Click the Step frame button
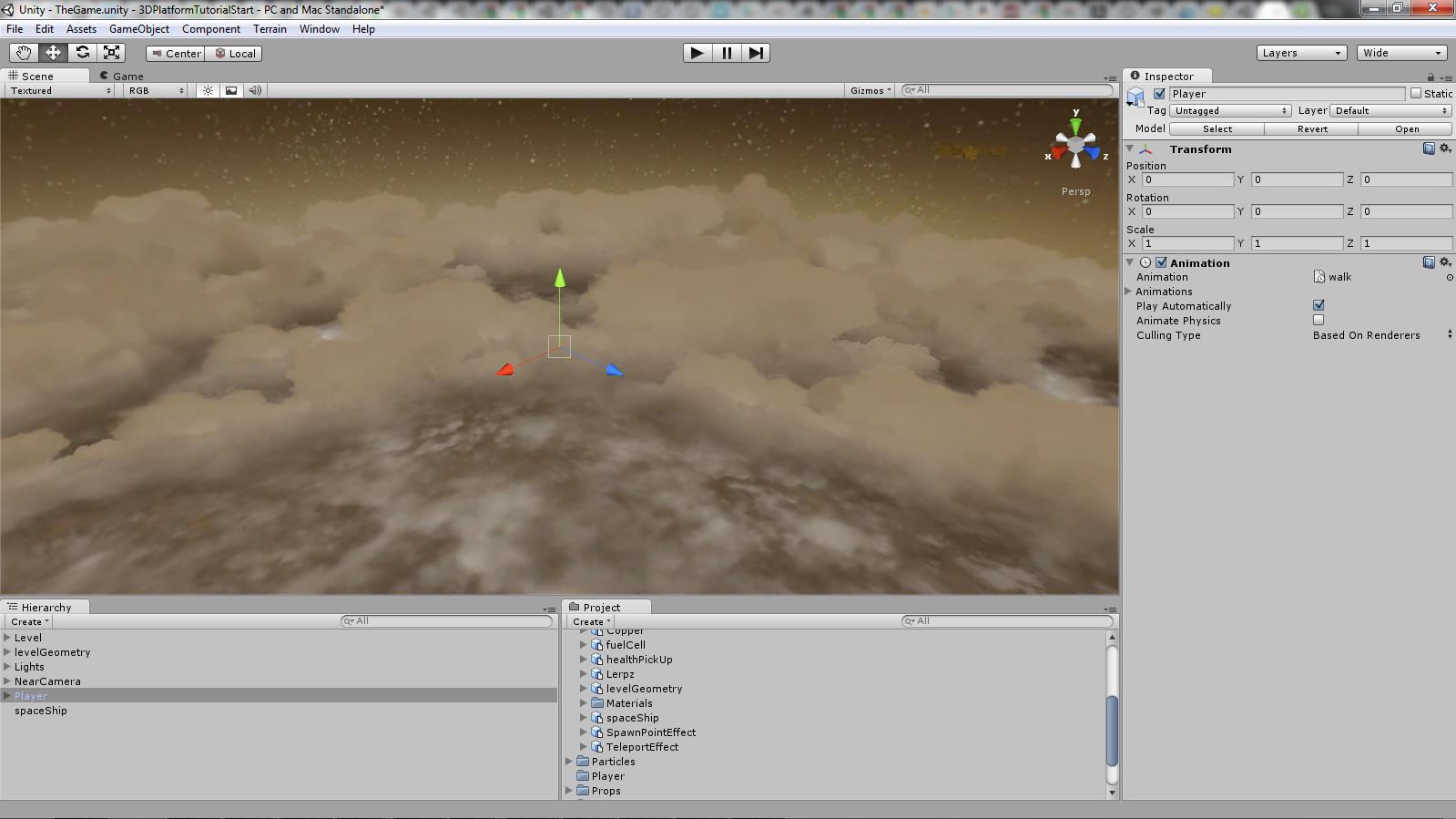 756,53
